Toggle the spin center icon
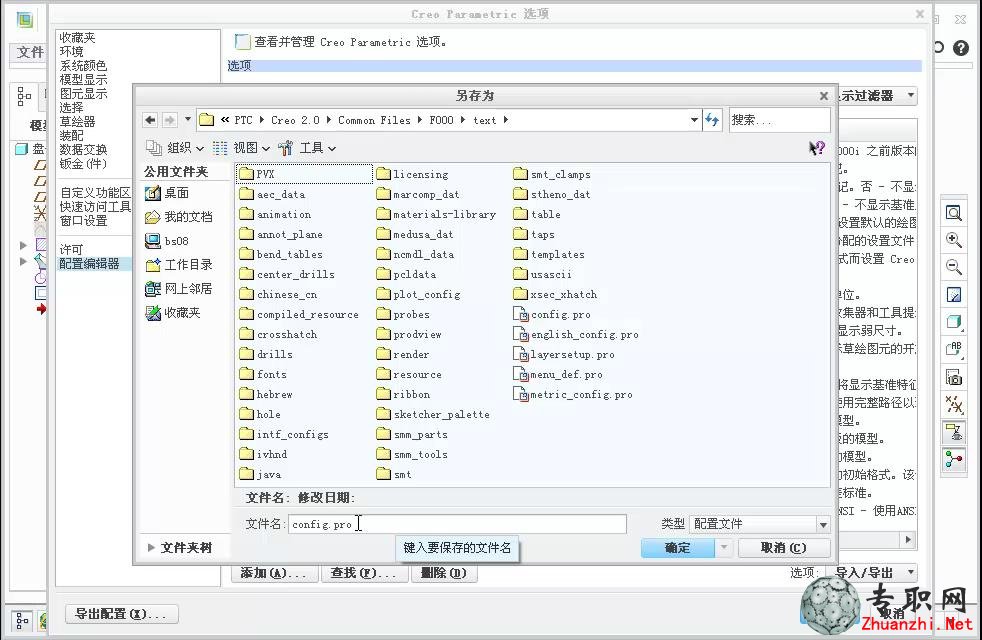This screenshot has width=982, height=640. click(x=954, y=460)
